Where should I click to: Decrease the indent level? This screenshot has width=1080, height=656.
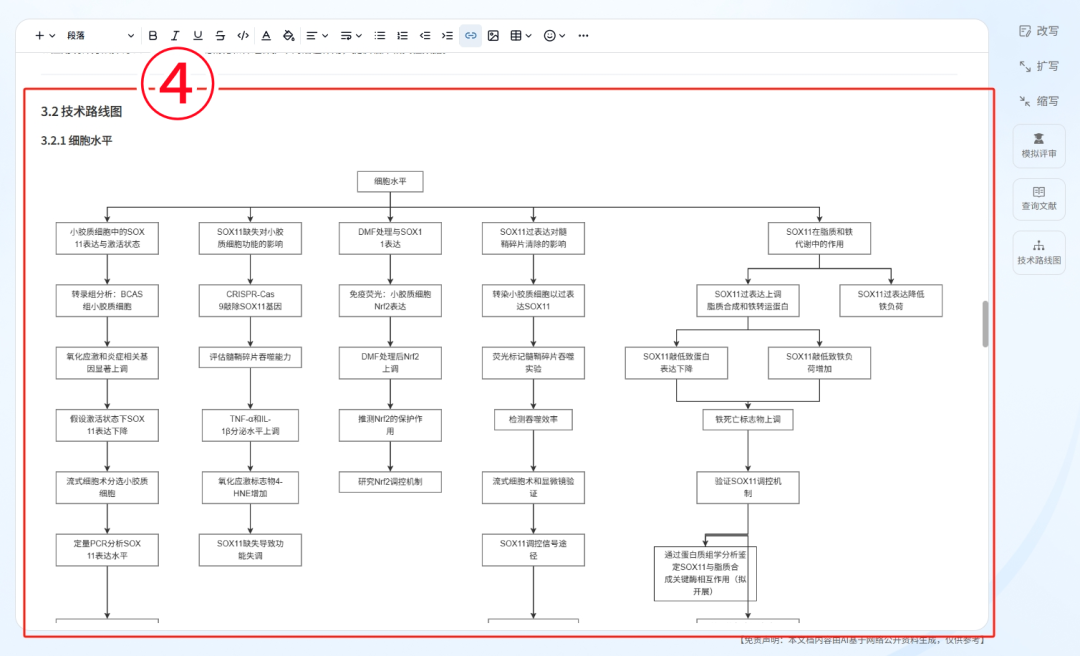425,36
